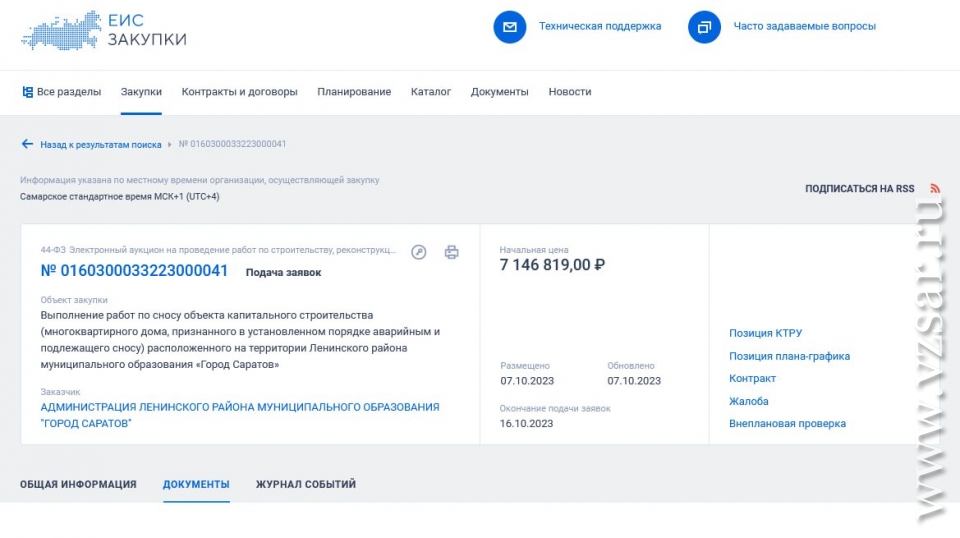960x538 pixels.
Task: Switch to ЖУРНАЛ СОБЫТИЙ tab
Action: [x=306, y=484]
